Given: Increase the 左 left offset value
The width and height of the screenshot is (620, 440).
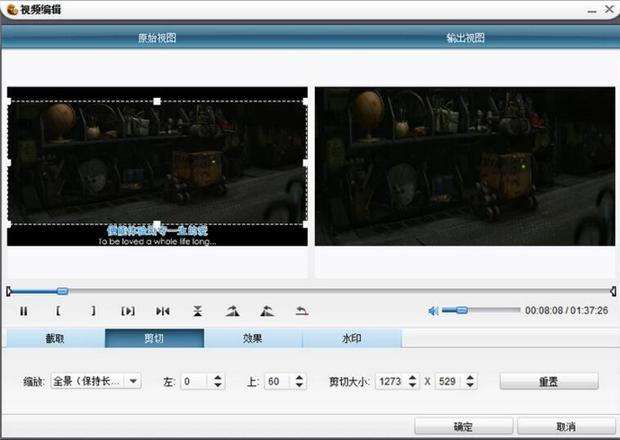Looking at the screenshot, I should point(217,378).
